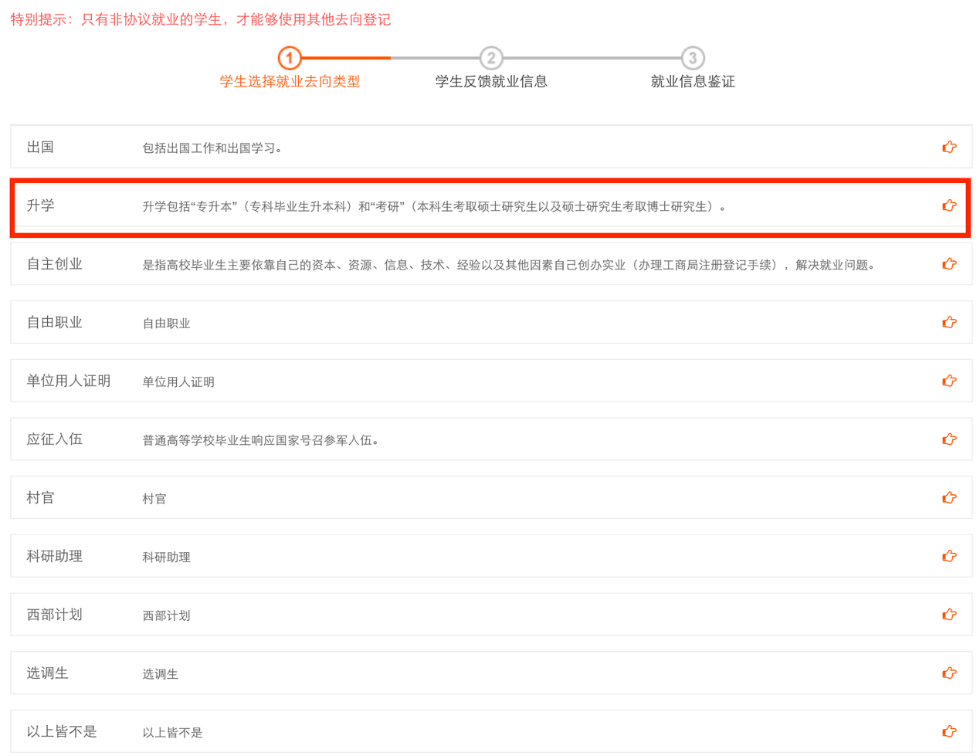Click the hand icon in 科研助理 row
Image resolution: width=980 pixels, height=756 pixels.
pos(949,556)
